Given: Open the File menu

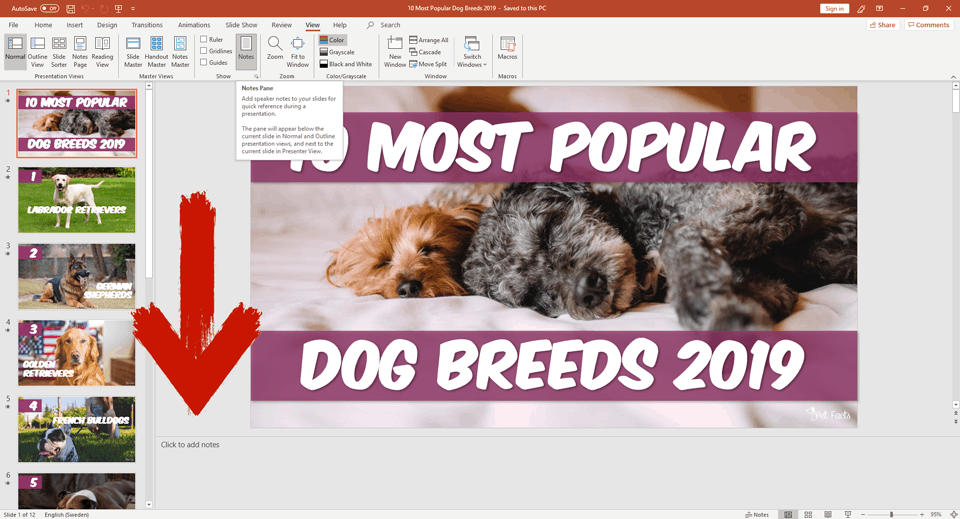Looking at the screenshot, I should pos(13,25).
